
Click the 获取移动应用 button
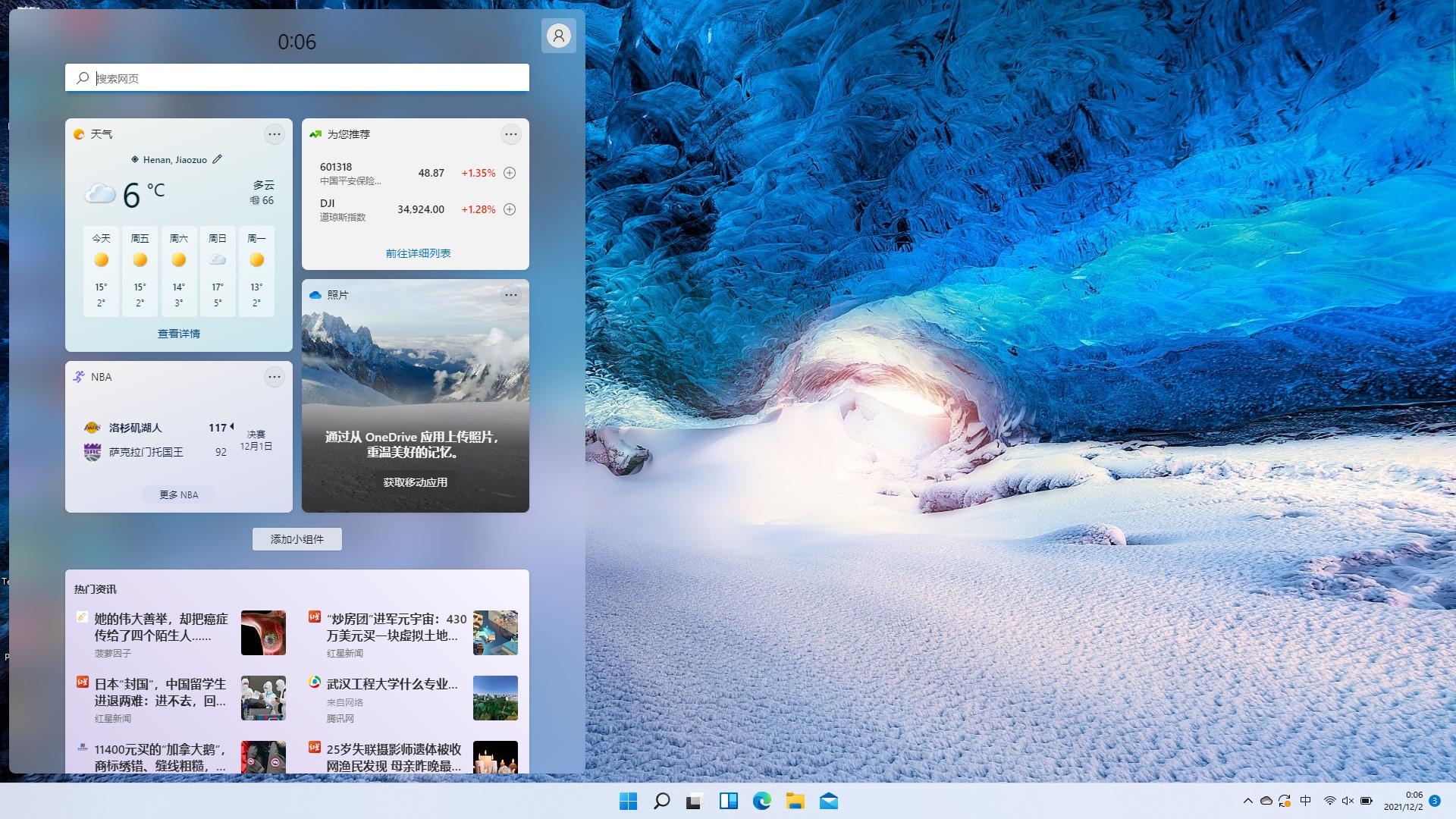coord(415,482)
